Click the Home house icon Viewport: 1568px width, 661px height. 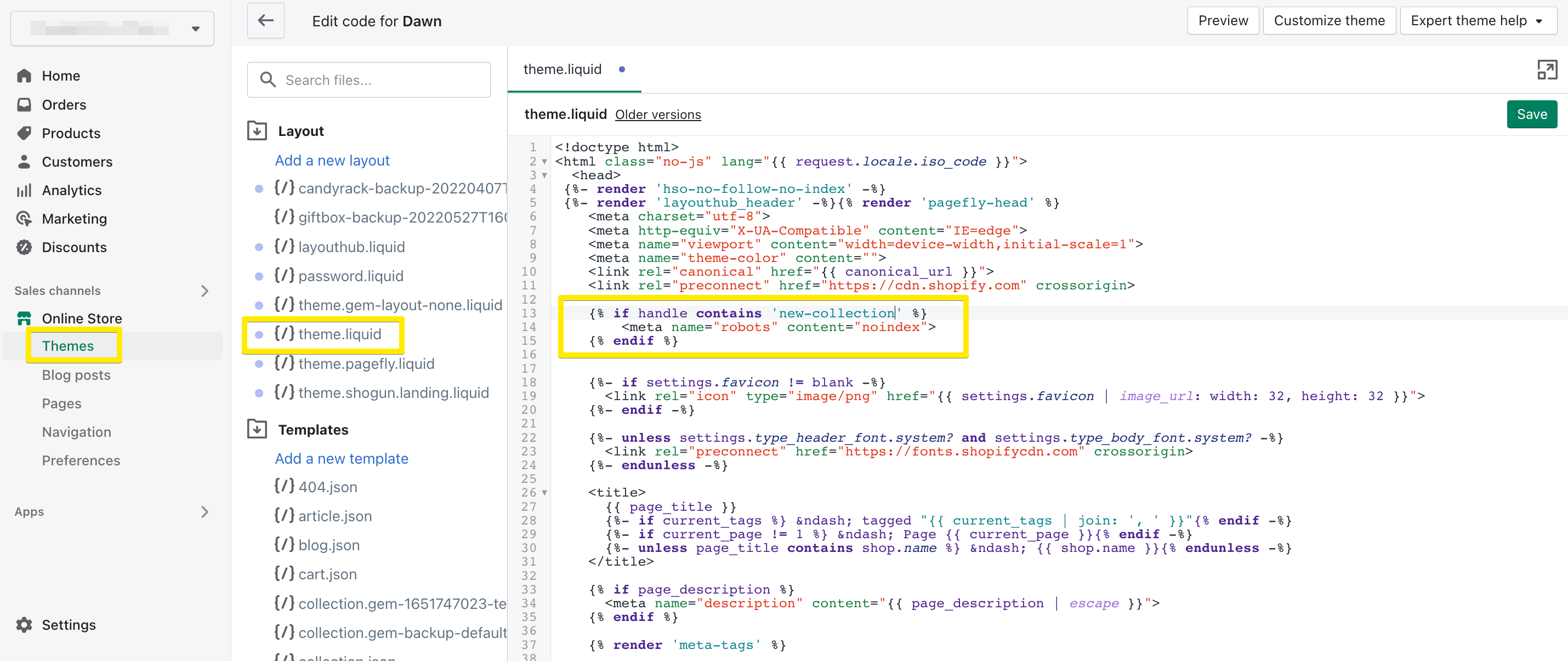coord(24,76)
